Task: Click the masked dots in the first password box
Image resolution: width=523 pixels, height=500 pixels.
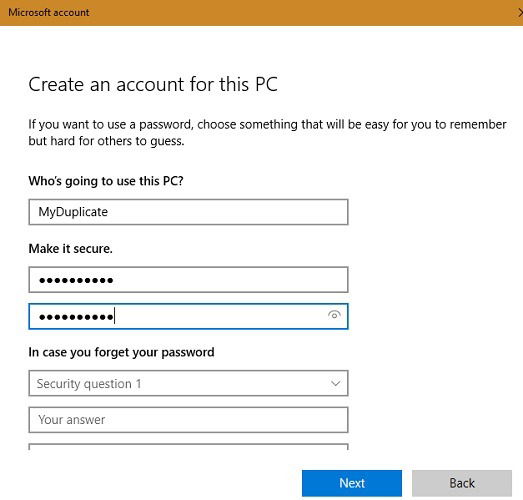Action: [76, 280]
